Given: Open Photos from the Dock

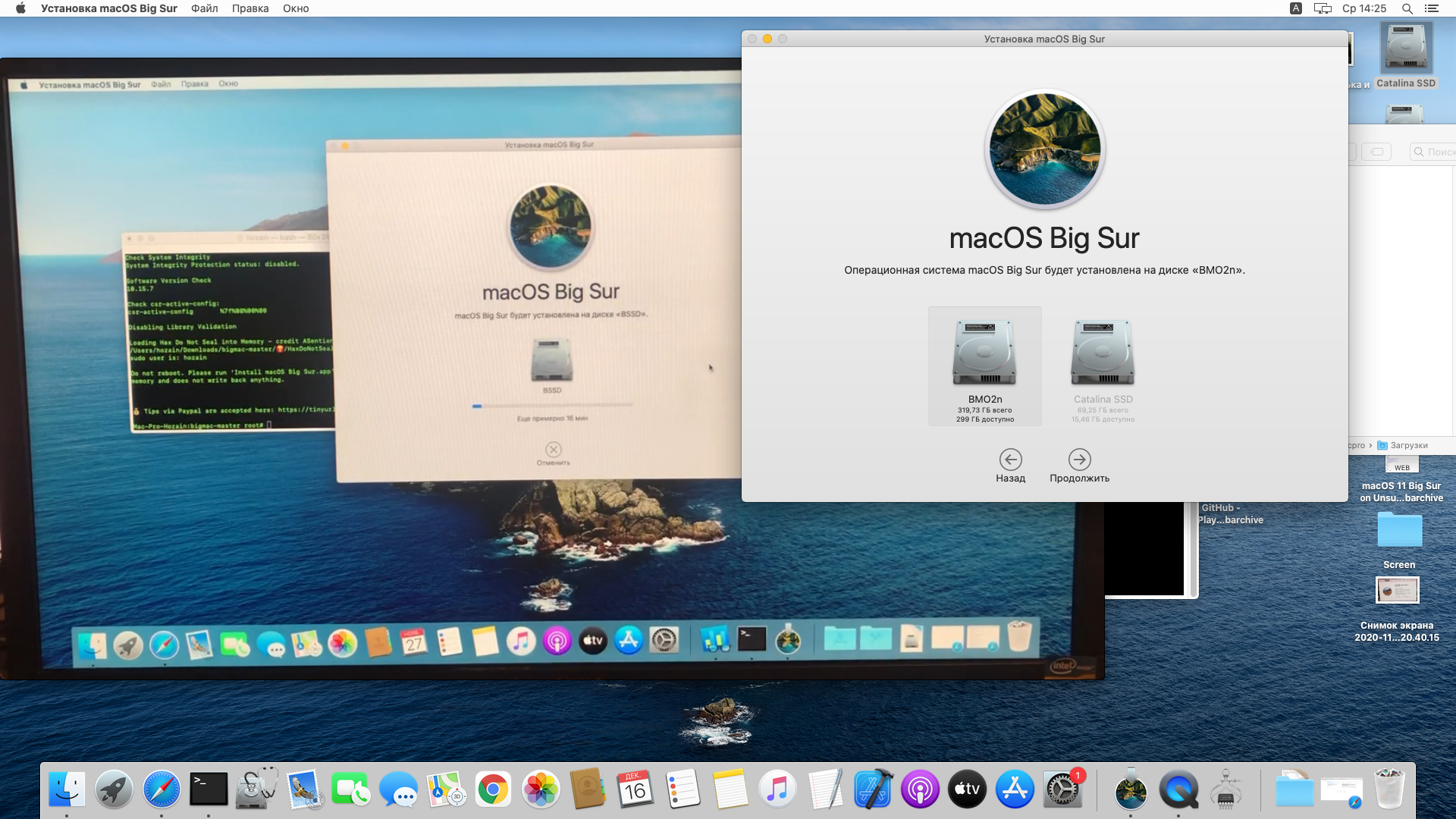Looking at the screenshot, I should tap(541, 790).
